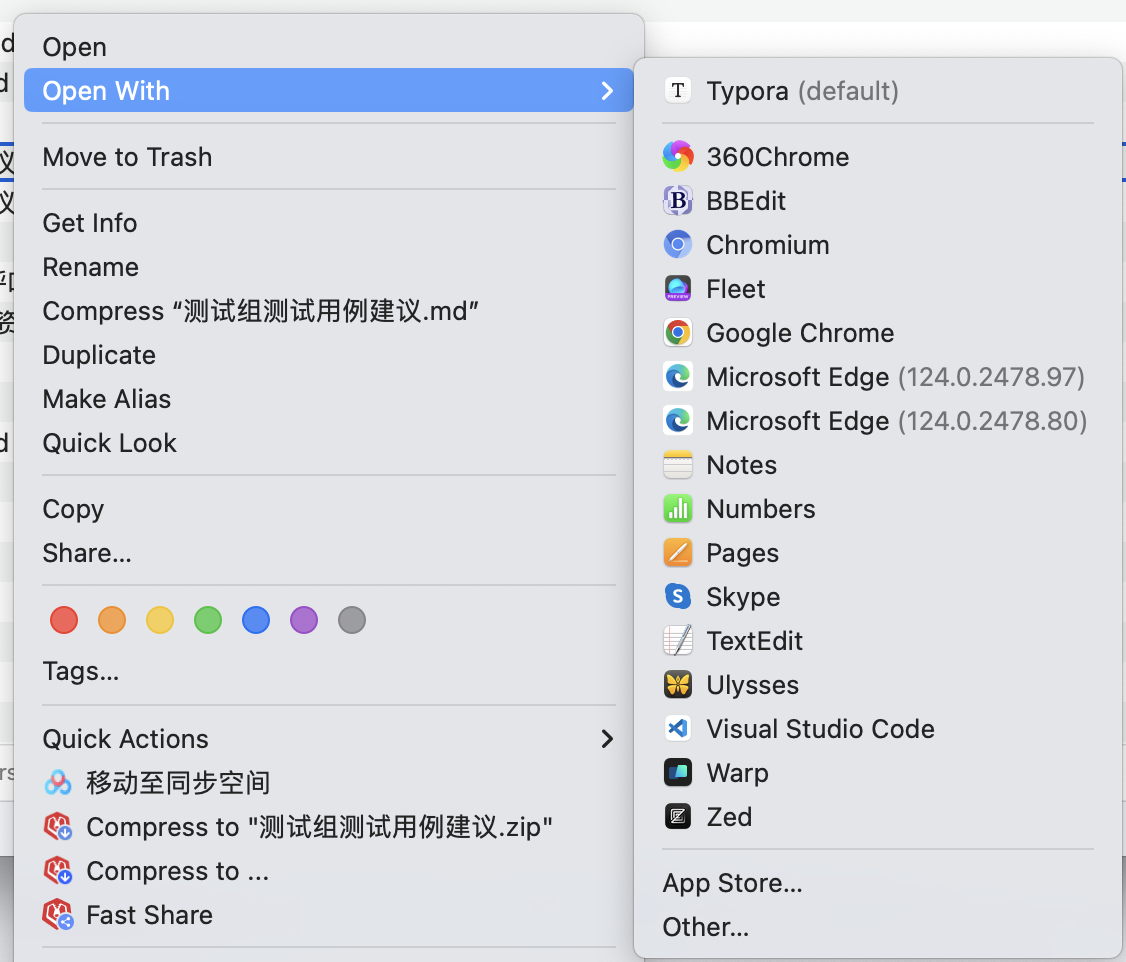Choose Other... application

point(705,927)
